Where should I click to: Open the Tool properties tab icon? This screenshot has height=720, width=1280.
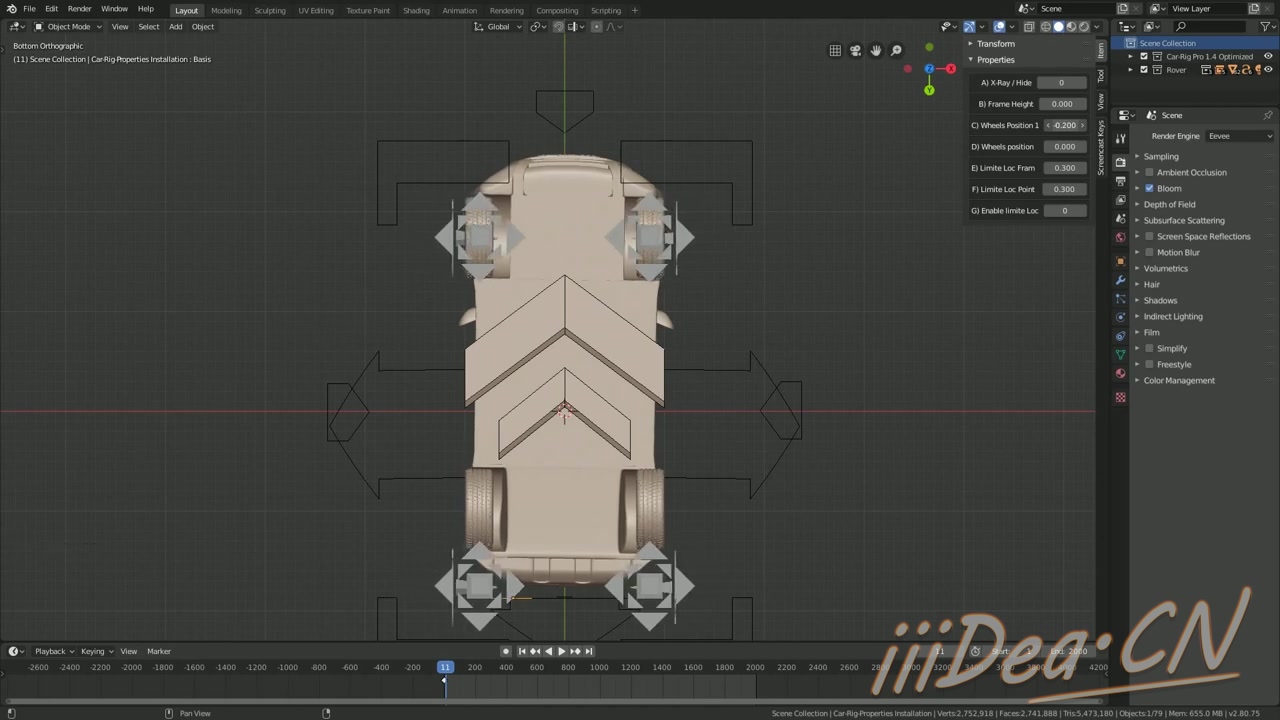click(x=1120, y=137)
